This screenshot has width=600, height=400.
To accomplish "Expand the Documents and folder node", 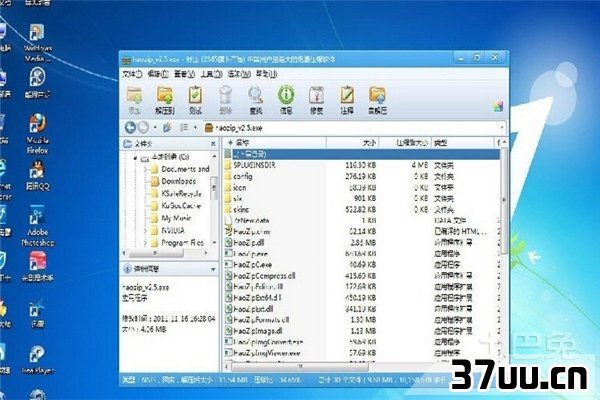I will (145, 169).
